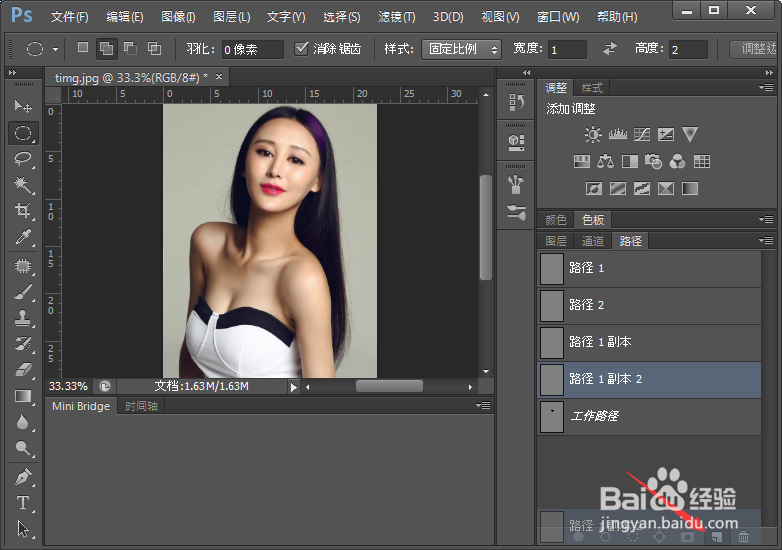Open the collapsed Brush Presets panel icon

(x=516, y=212)
